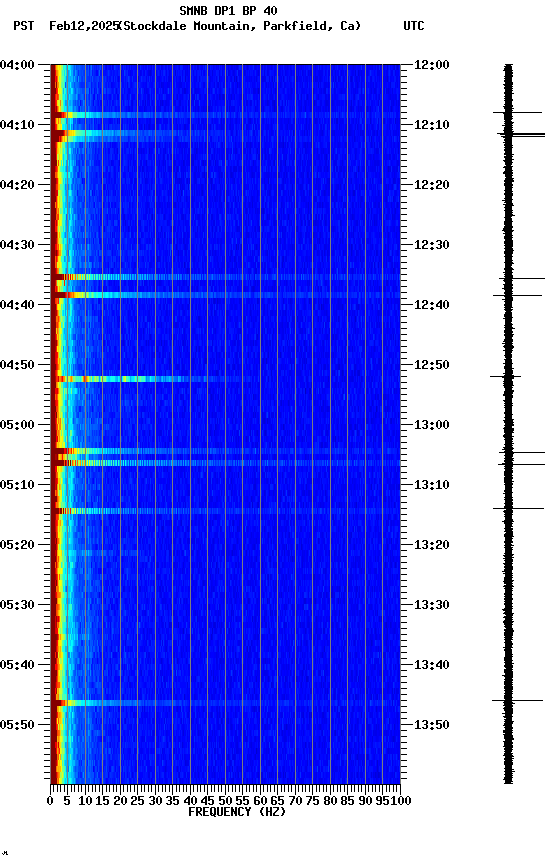Click the '(Stockdale Mountain, Parkfield, Ca)' location text

coord(240,26)
